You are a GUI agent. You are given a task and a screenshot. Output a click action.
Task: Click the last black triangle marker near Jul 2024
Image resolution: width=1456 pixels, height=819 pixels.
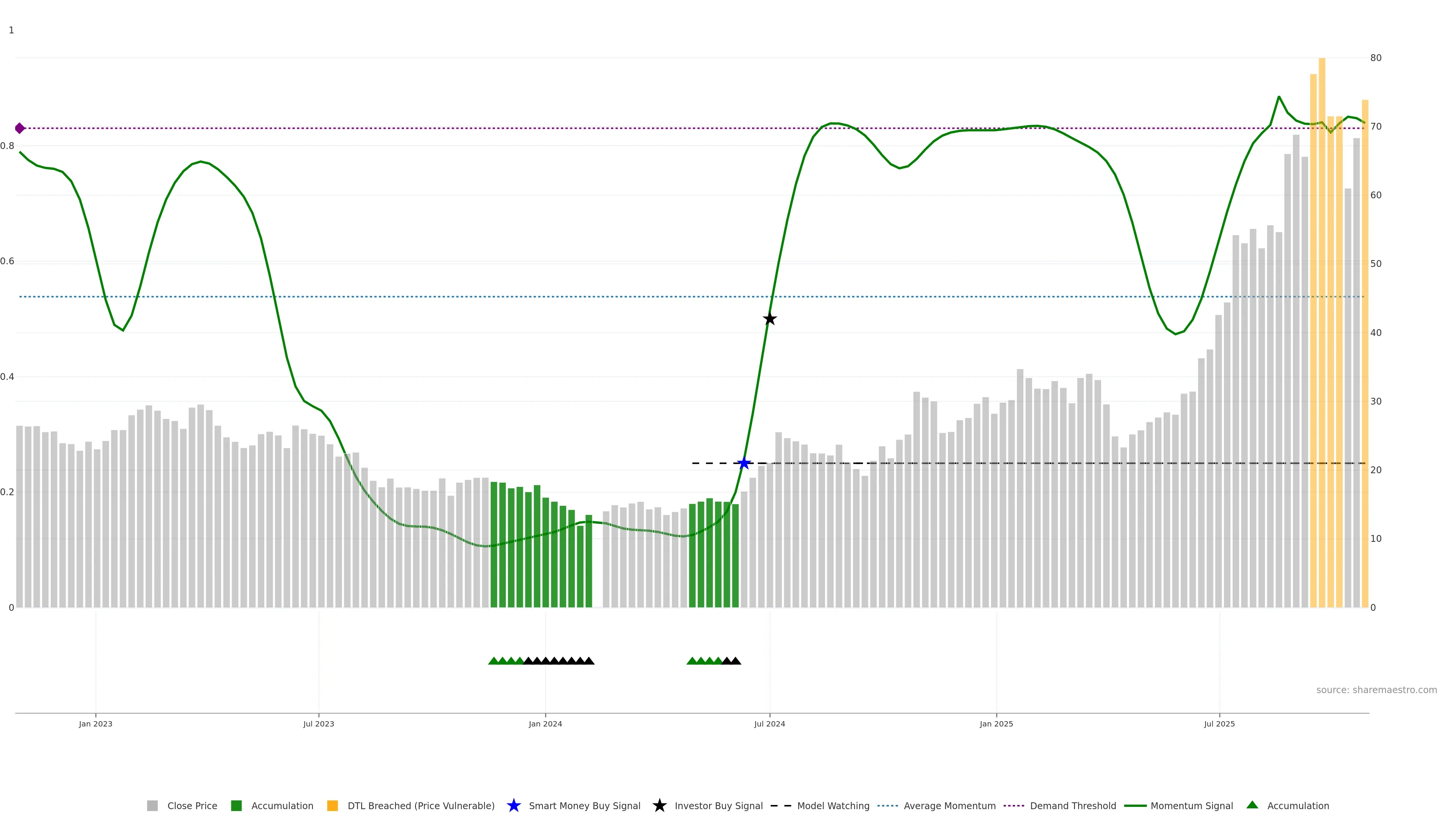(x=735, y=661)
